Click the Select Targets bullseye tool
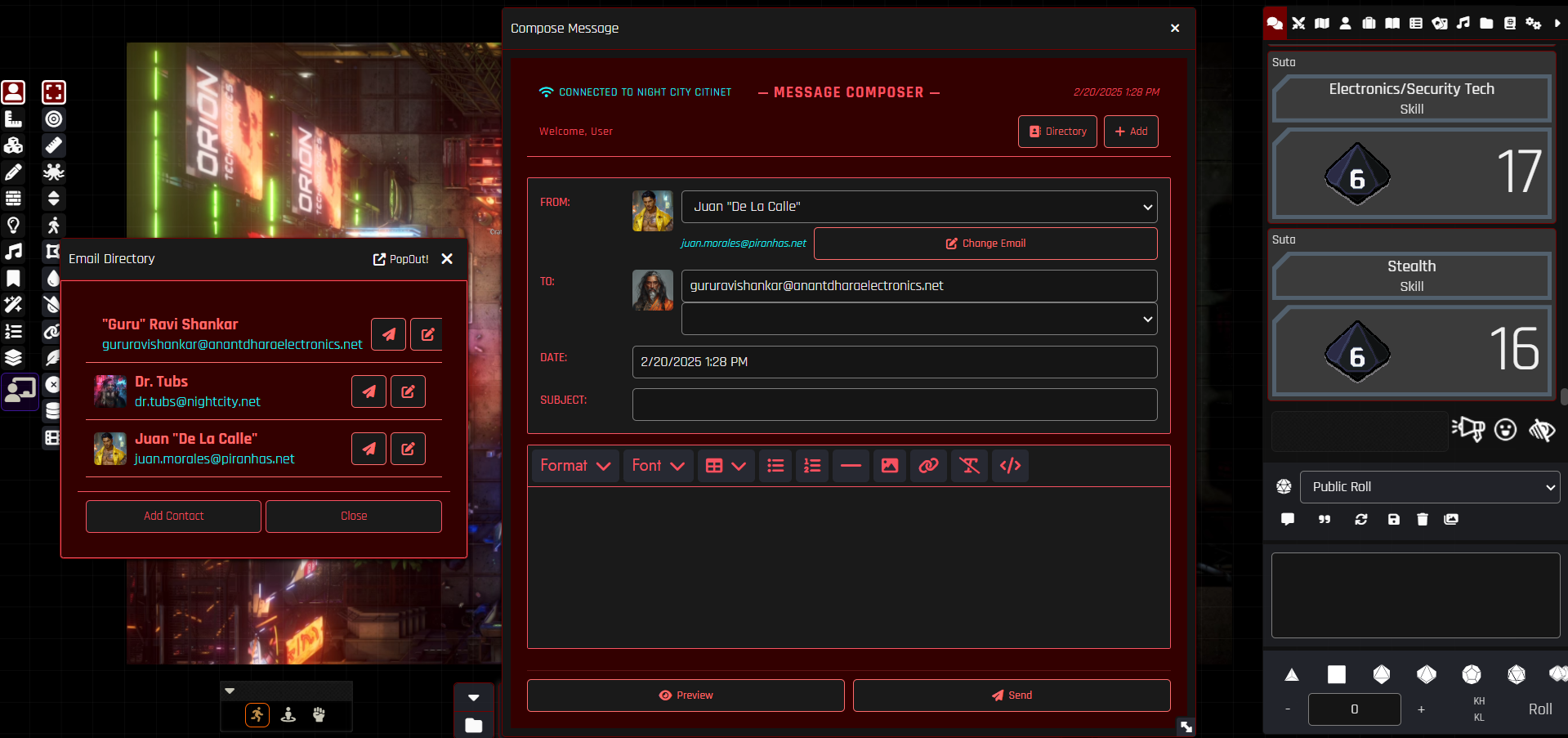This screenshot has width=1568, height=738. point(54,119)
